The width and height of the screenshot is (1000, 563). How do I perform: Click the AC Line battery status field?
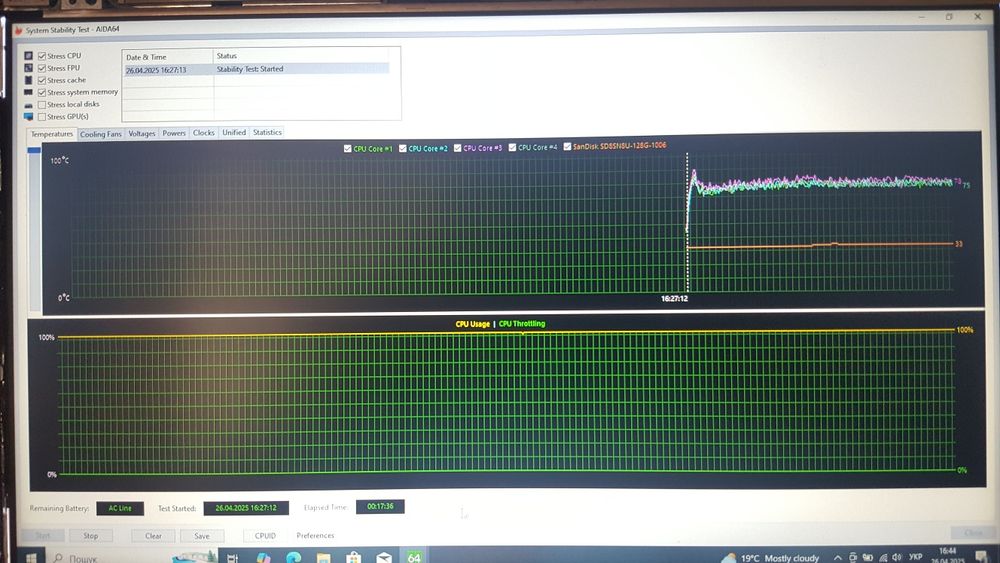(119, 508)
